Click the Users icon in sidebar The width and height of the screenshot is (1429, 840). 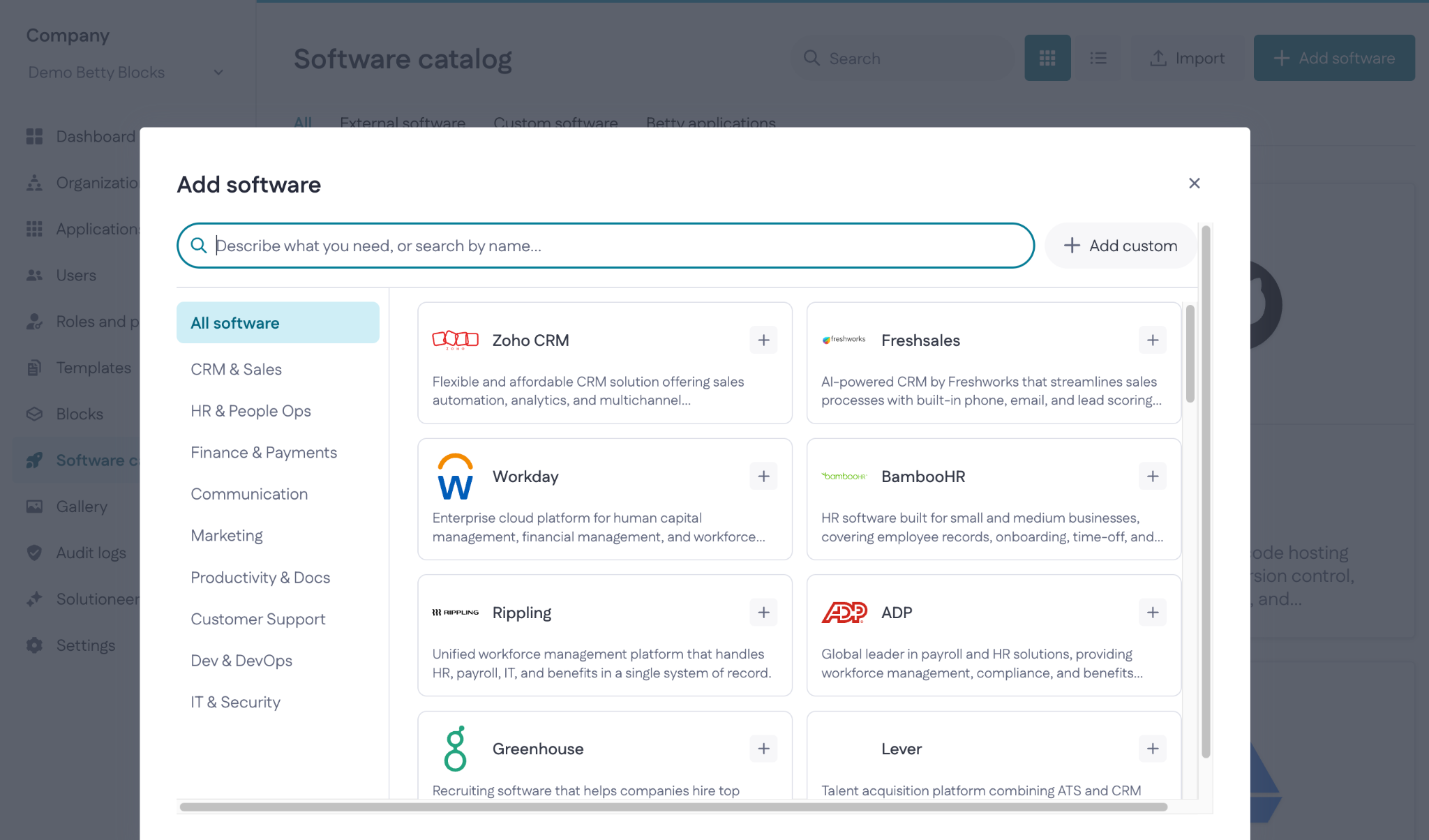[x=34, y=276]
